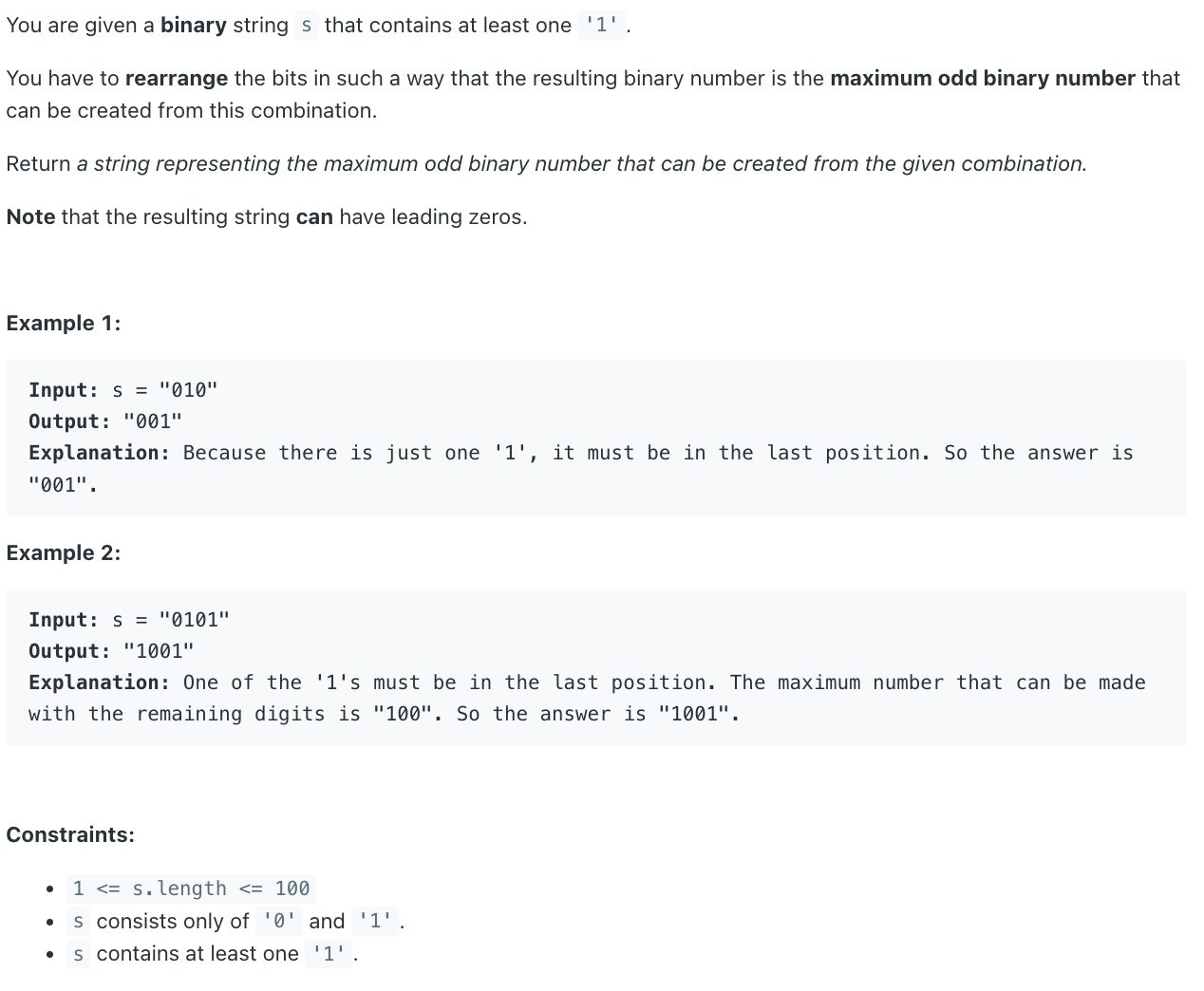Click the "Example 2:" heading
This screenshot has width=1204, height=991.
pos(64,552)
